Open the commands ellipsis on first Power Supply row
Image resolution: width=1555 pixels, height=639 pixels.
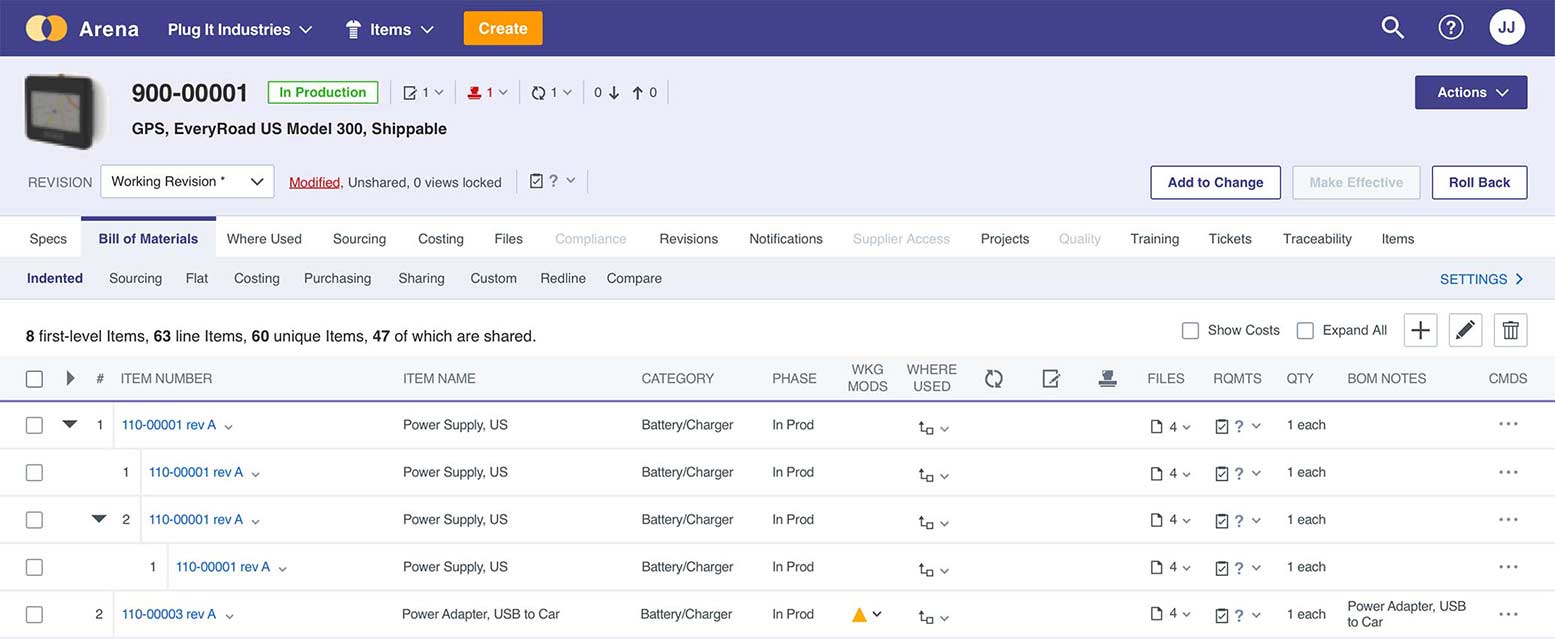(1508, 424)
